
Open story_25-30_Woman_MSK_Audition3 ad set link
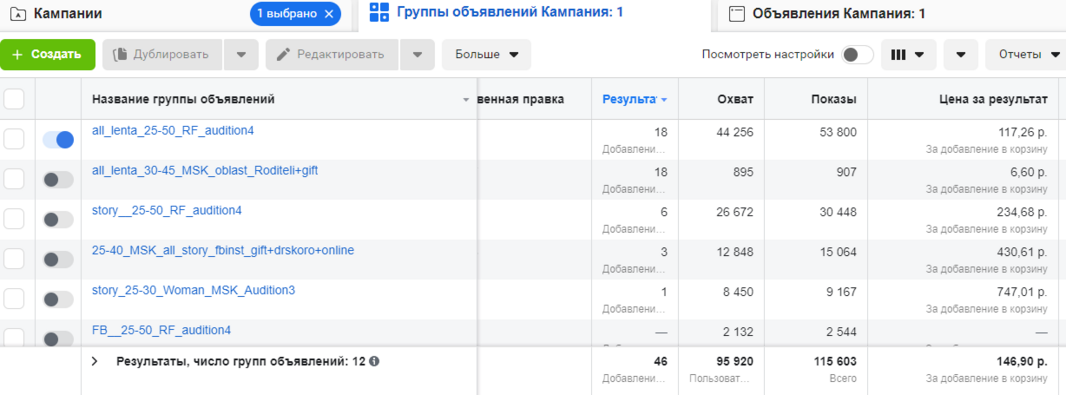click(193, 290)
